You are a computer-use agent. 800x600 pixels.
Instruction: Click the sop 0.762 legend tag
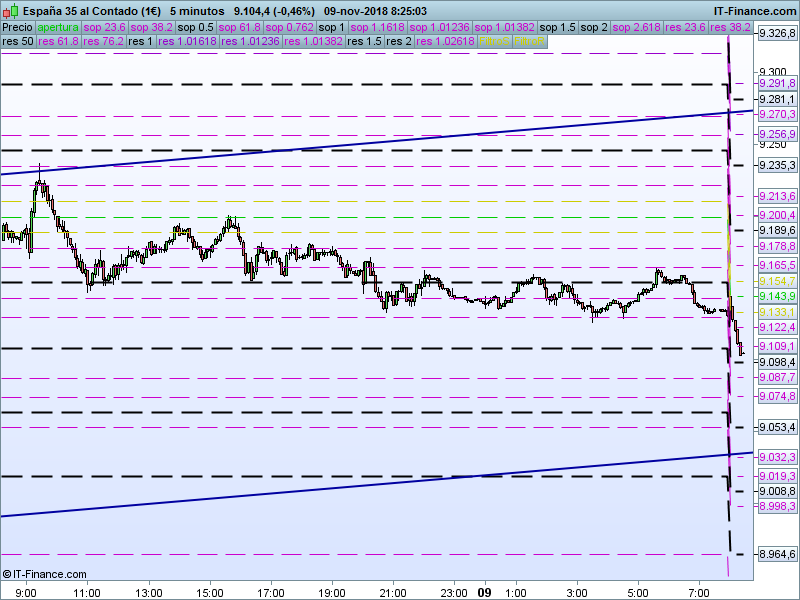(x=290, y=28)
